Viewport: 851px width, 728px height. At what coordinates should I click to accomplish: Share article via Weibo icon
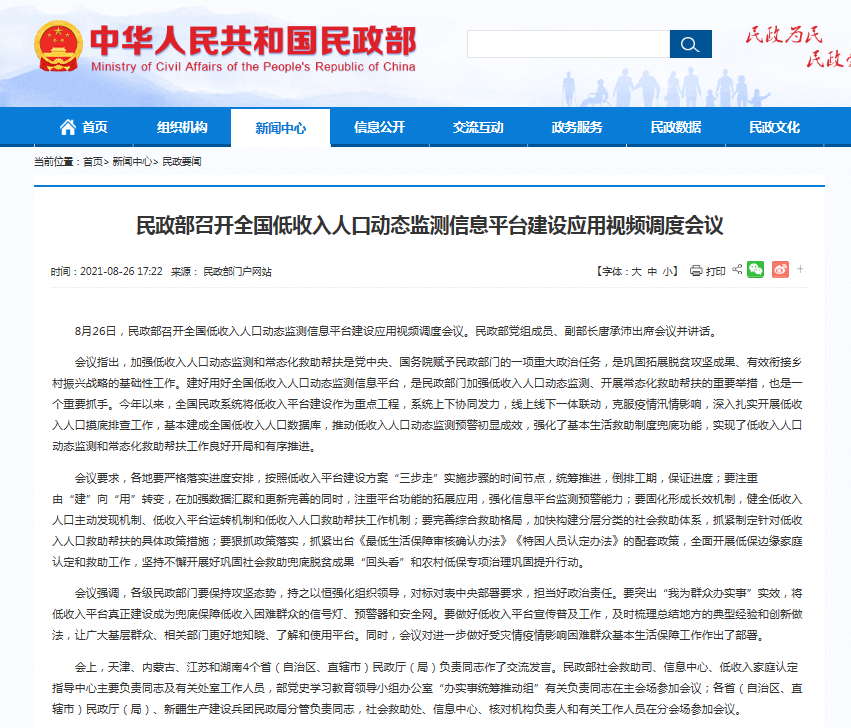coord(780,270)
